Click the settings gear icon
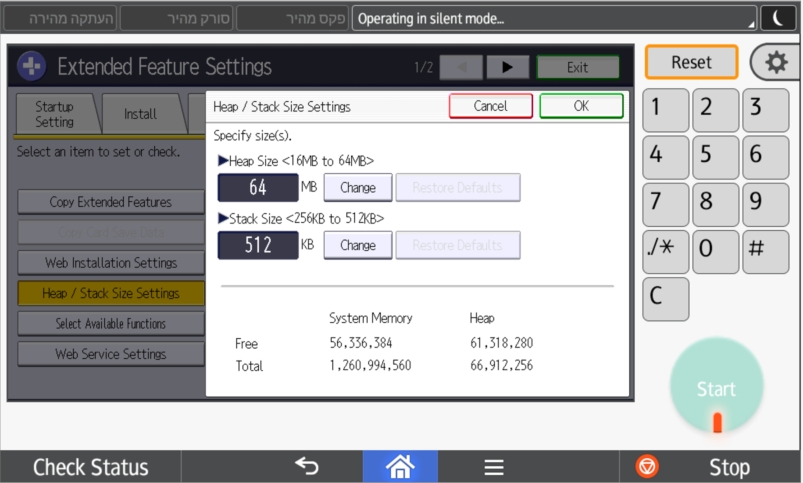 775,62
